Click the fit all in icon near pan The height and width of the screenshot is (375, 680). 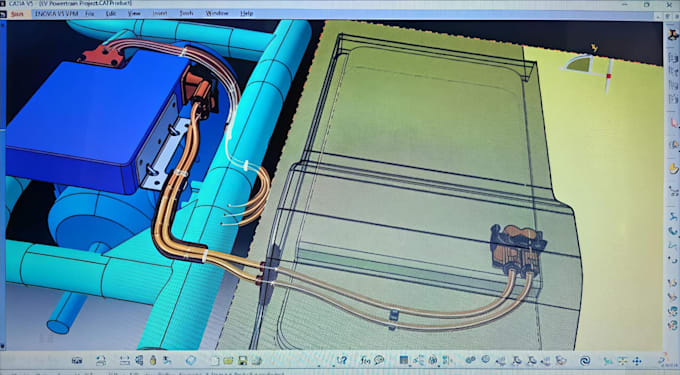click(x=622, y=361)
